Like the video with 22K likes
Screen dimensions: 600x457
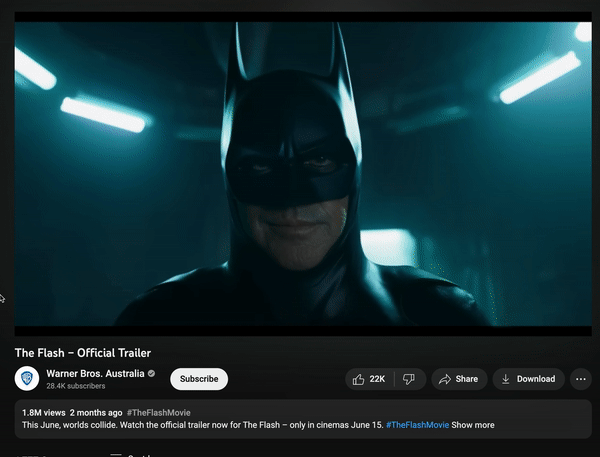[x=369, y=379]
